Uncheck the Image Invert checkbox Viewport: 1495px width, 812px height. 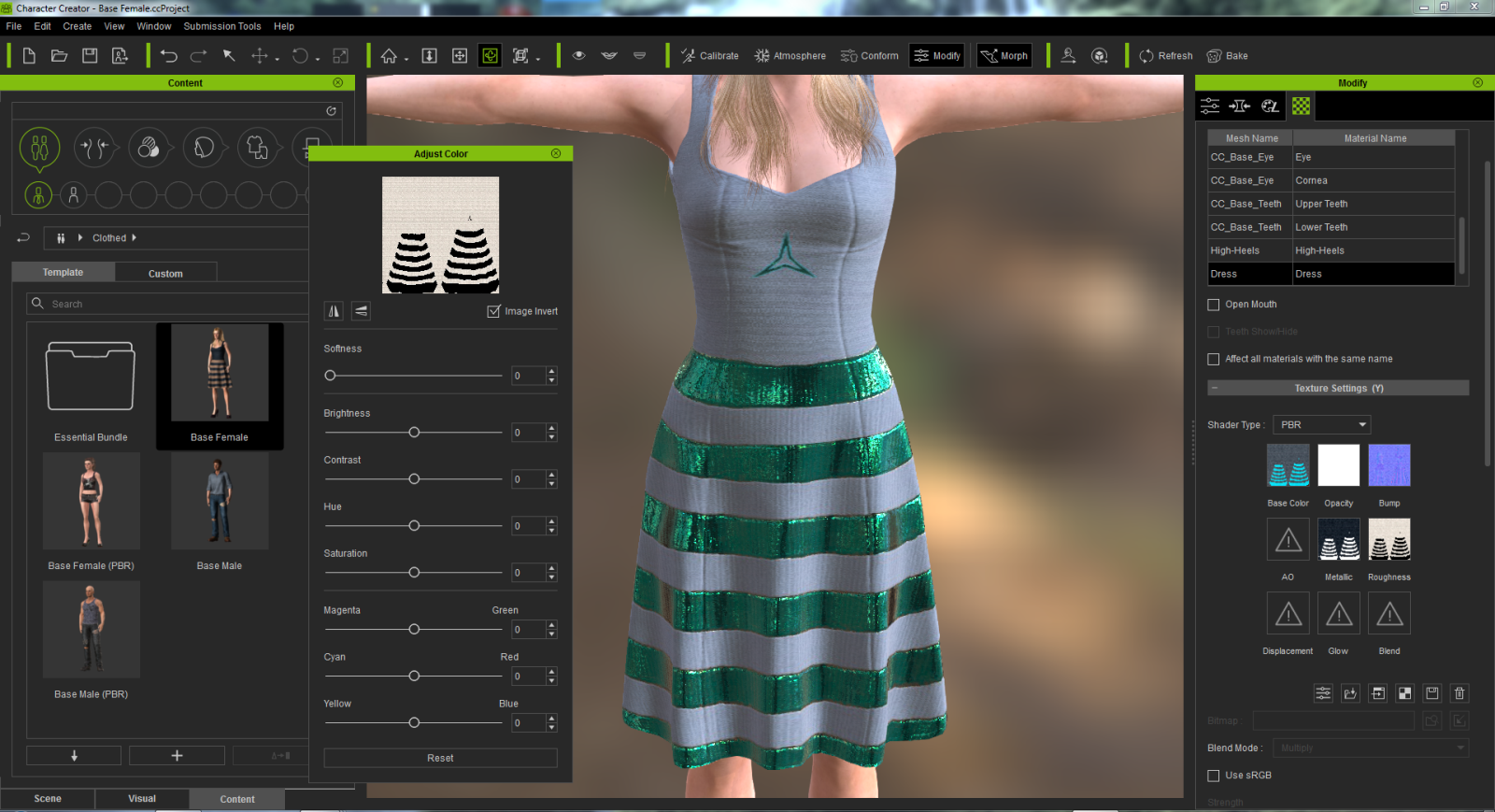tap(493, 311)
